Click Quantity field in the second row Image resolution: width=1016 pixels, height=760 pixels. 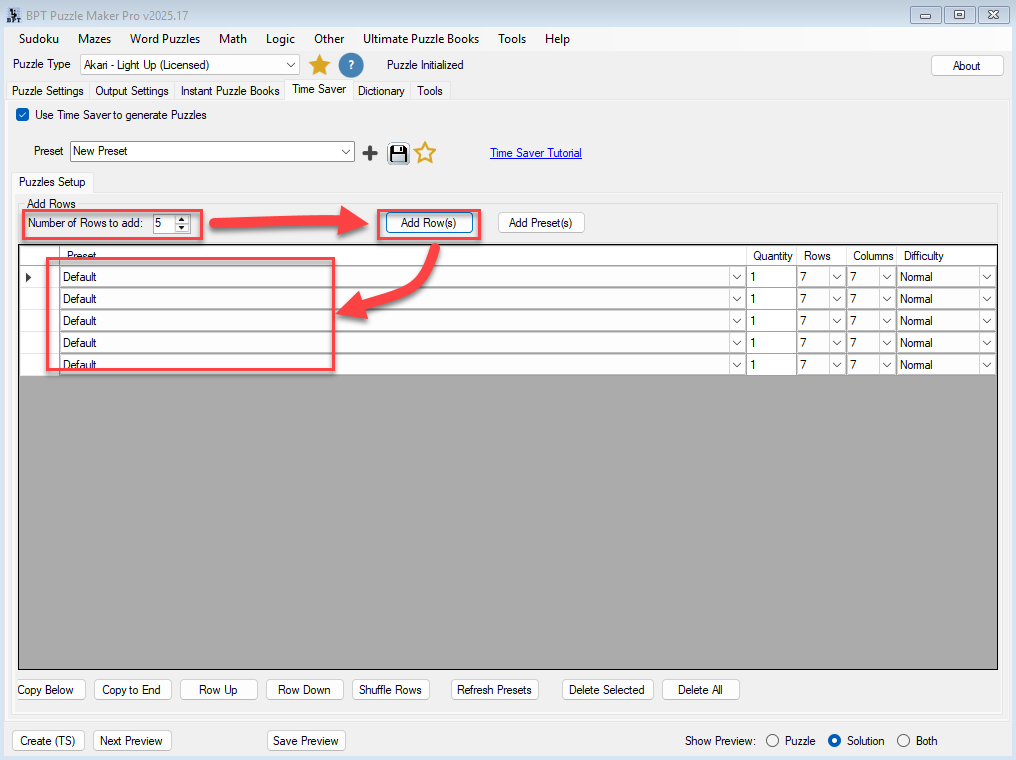tap(770, 299)
